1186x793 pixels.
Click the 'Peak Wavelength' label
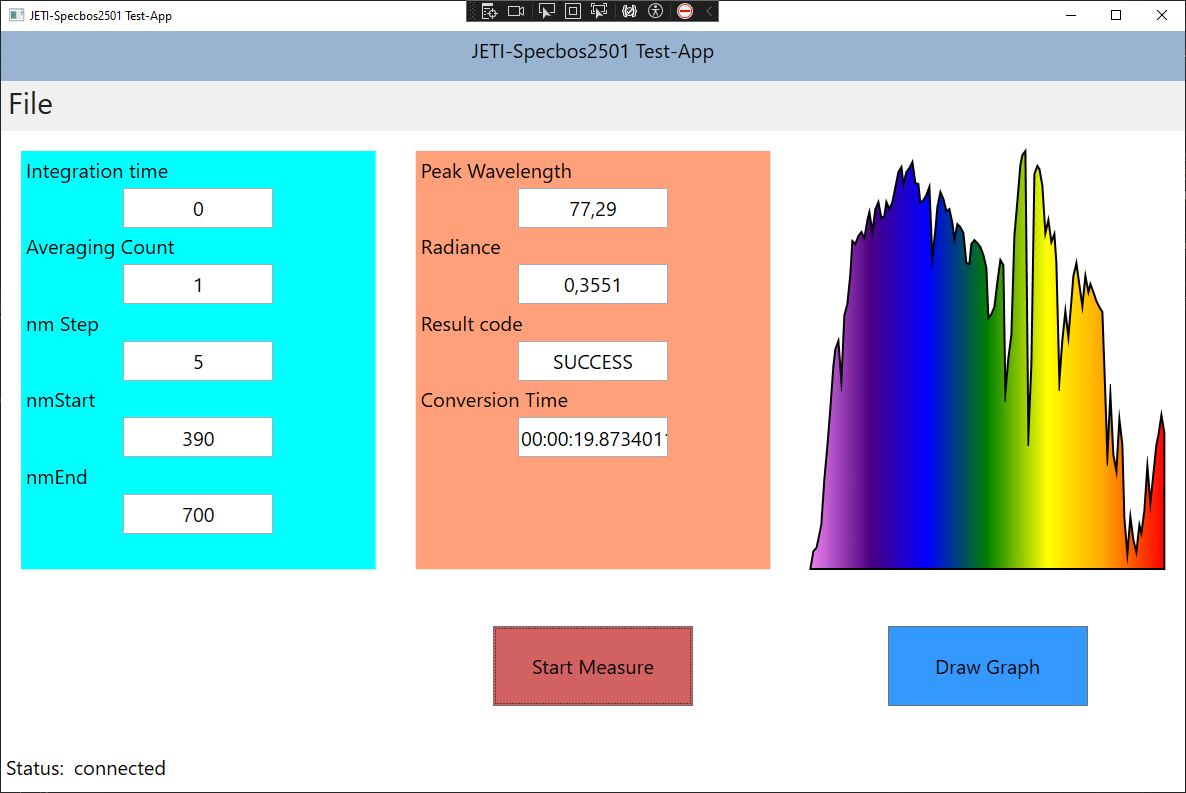click(496, 172)
